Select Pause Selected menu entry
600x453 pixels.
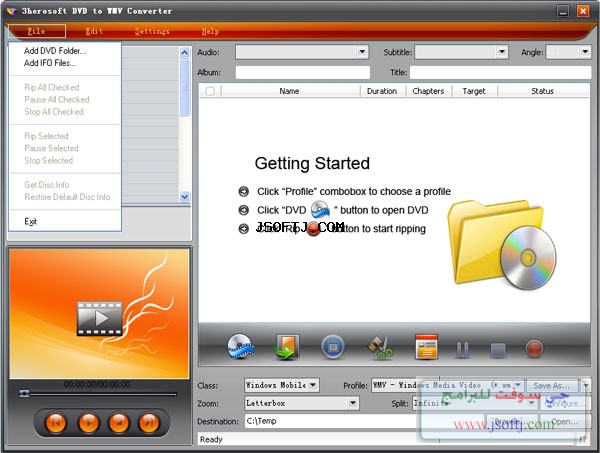[x=51, y=148]
